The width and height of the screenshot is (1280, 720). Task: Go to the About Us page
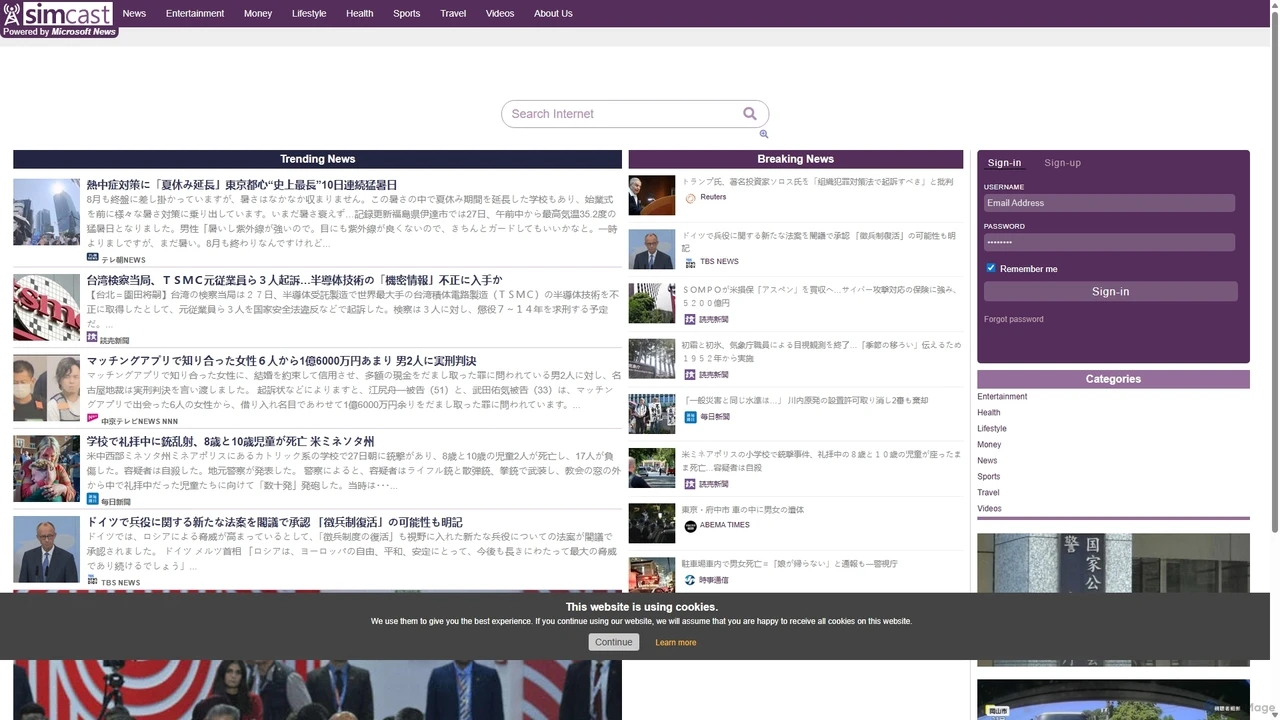click(553, 14)
